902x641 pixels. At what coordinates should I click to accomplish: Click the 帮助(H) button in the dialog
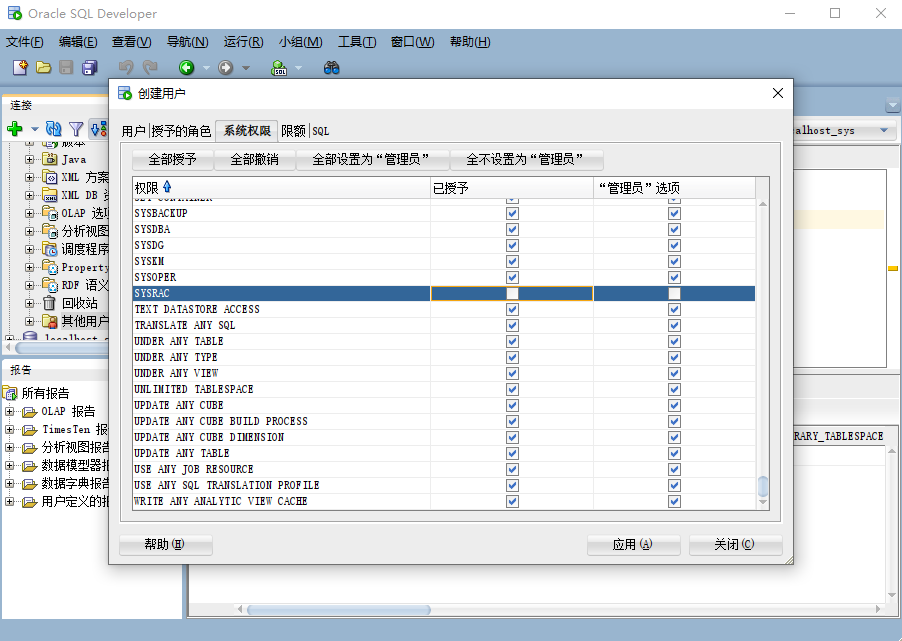pyautogui.click(x=166, y=544)
